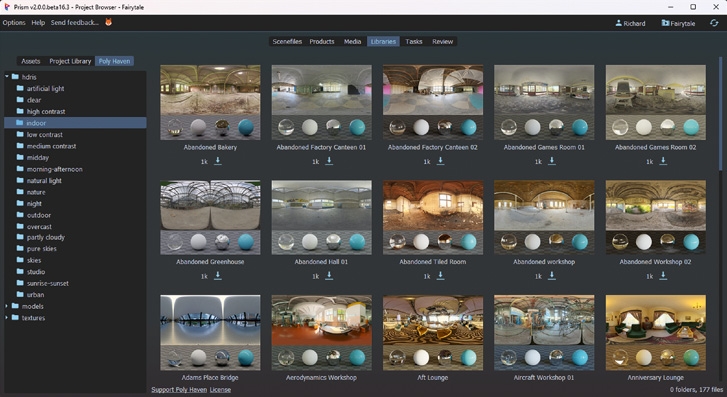
Task: Select the Aft Lounge thumbnail
Action: (x=433, y=333)
